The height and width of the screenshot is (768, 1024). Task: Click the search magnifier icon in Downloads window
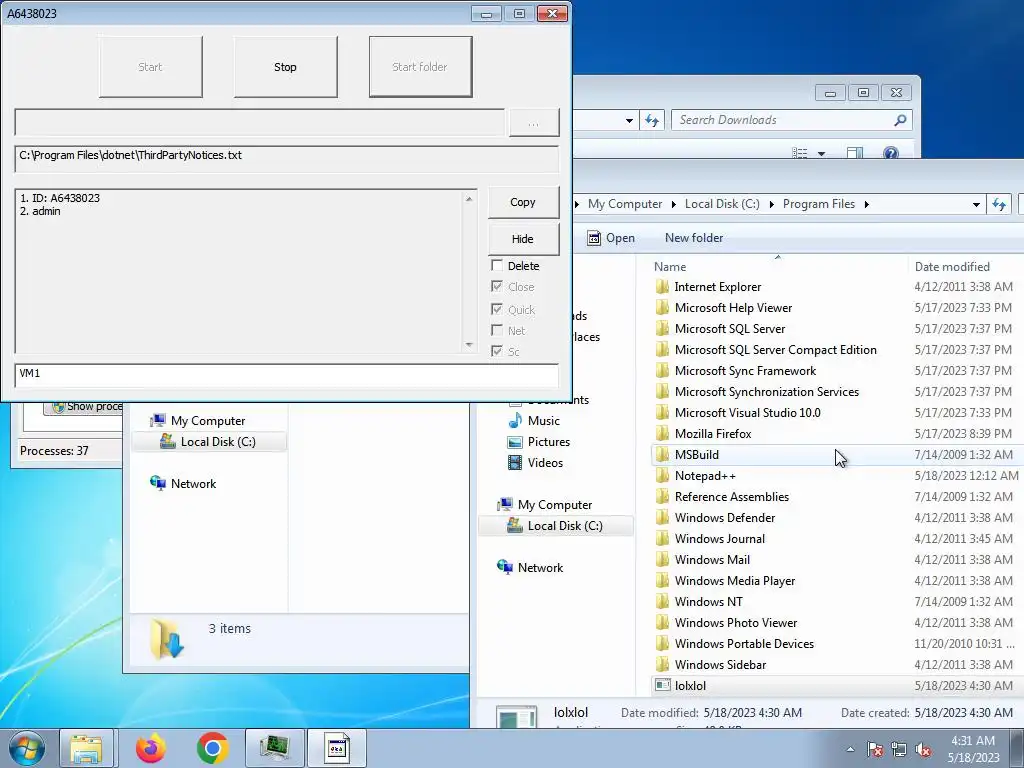901,120
